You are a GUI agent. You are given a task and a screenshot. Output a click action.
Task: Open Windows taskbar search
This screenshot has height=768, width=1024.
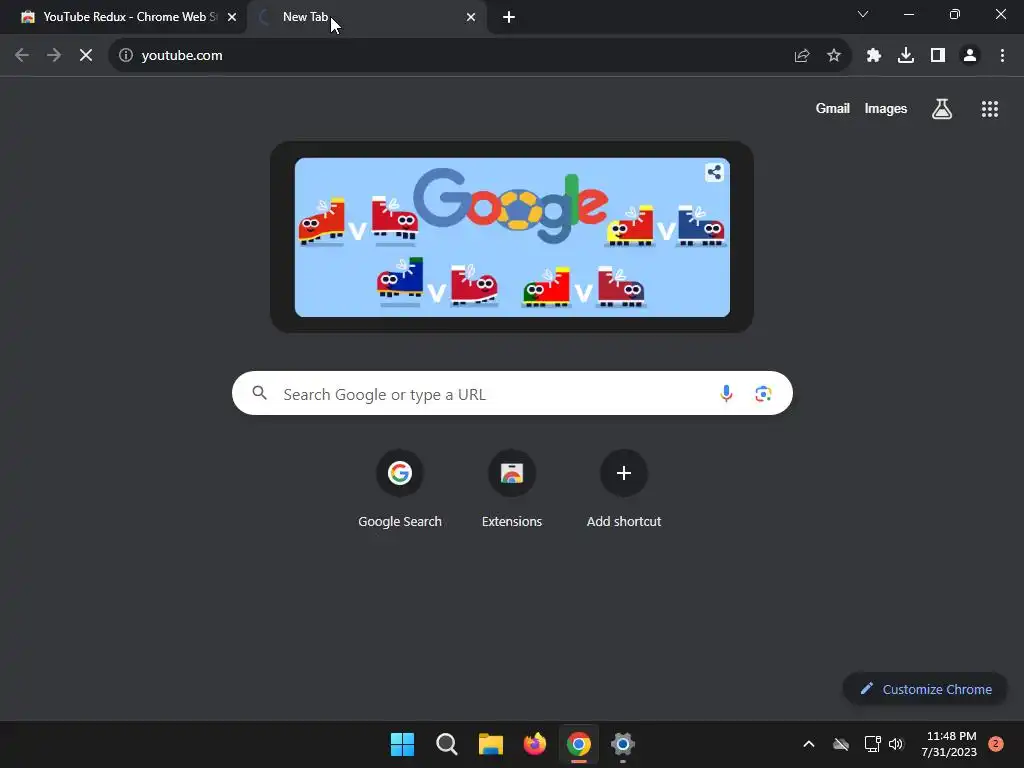click(x=447, y=744)
